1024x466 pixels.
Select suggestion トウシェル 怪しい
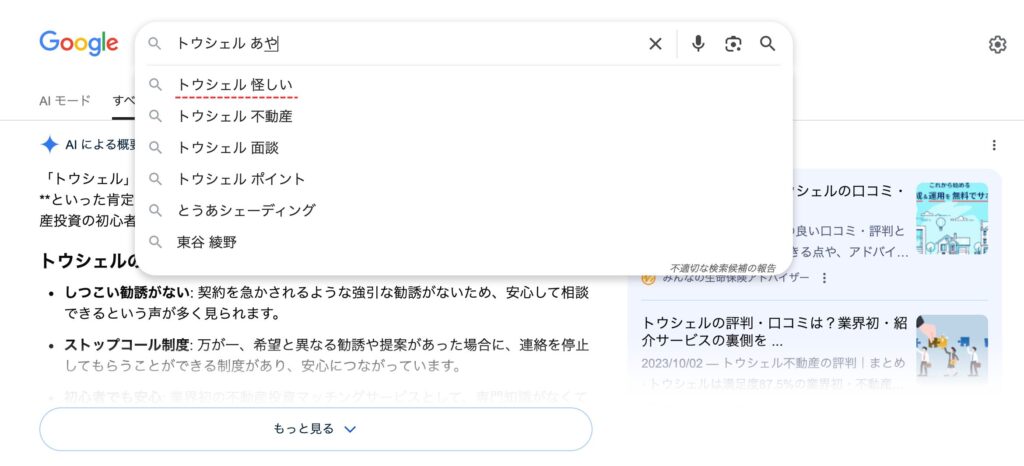pos(235,85)
